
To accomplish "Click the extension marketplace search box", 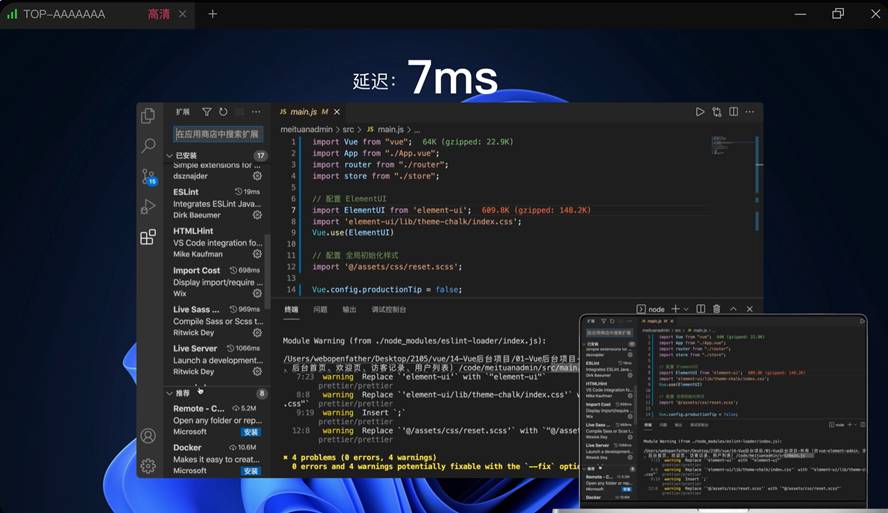I will (x=218, y=134).
